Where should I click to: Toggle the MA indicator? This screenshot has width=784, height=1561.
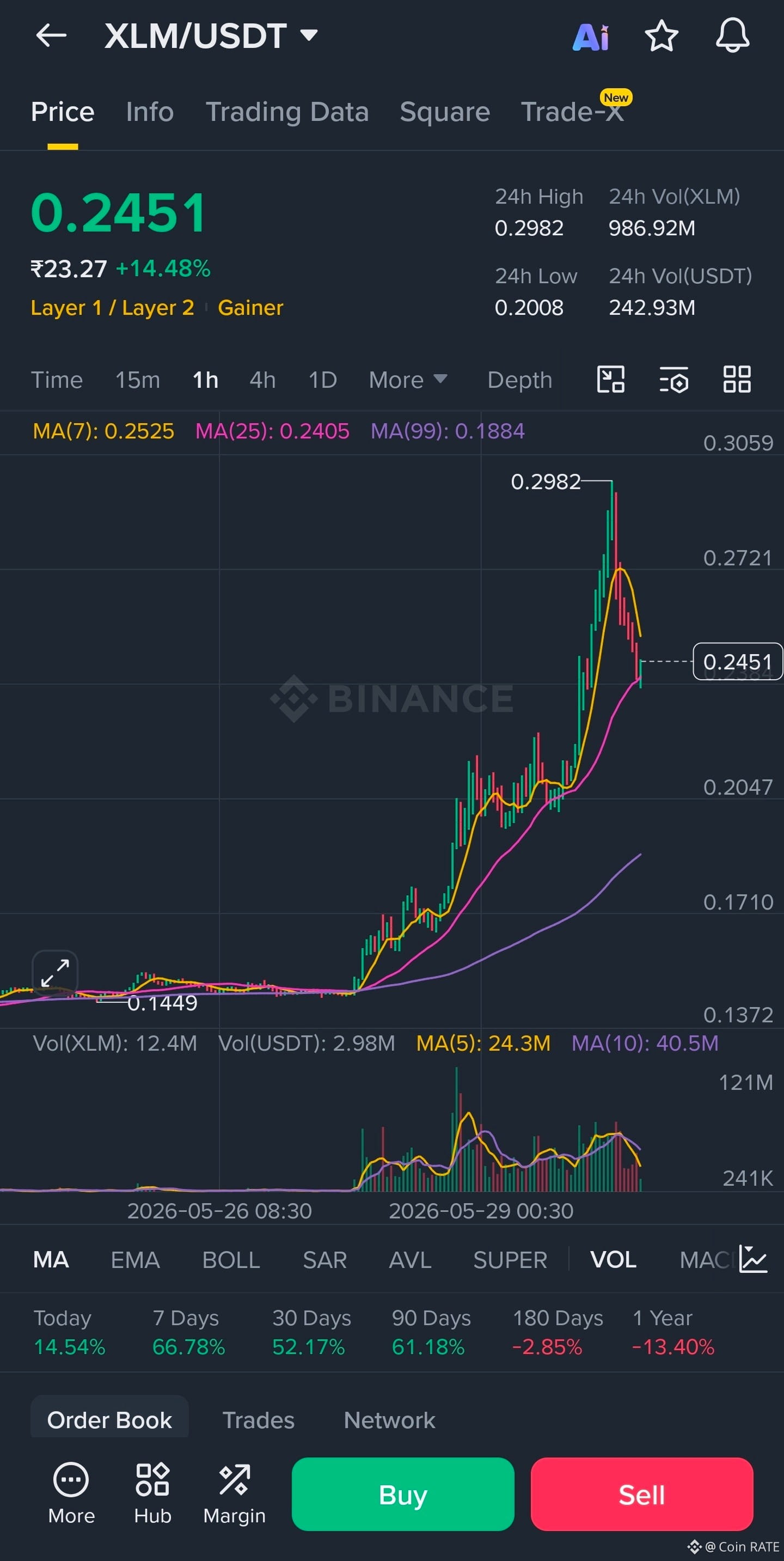click(51, 1260)
